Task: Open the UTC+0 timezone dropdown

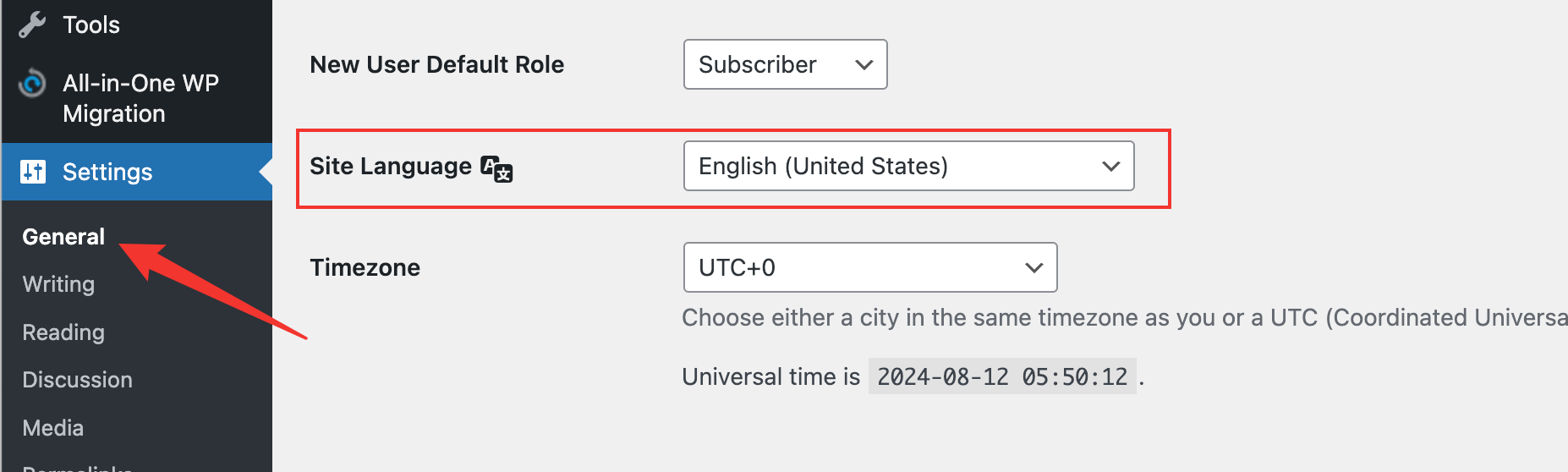Action: coord(869,267)
